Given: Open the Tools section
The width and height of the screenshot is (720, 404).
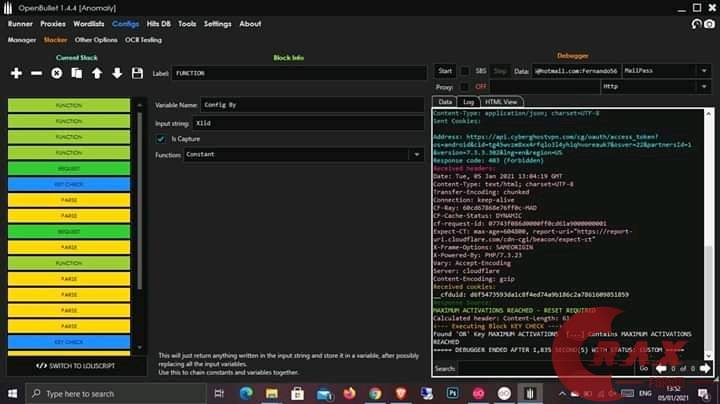Looking at the screenshot, I should click(187, 24).
